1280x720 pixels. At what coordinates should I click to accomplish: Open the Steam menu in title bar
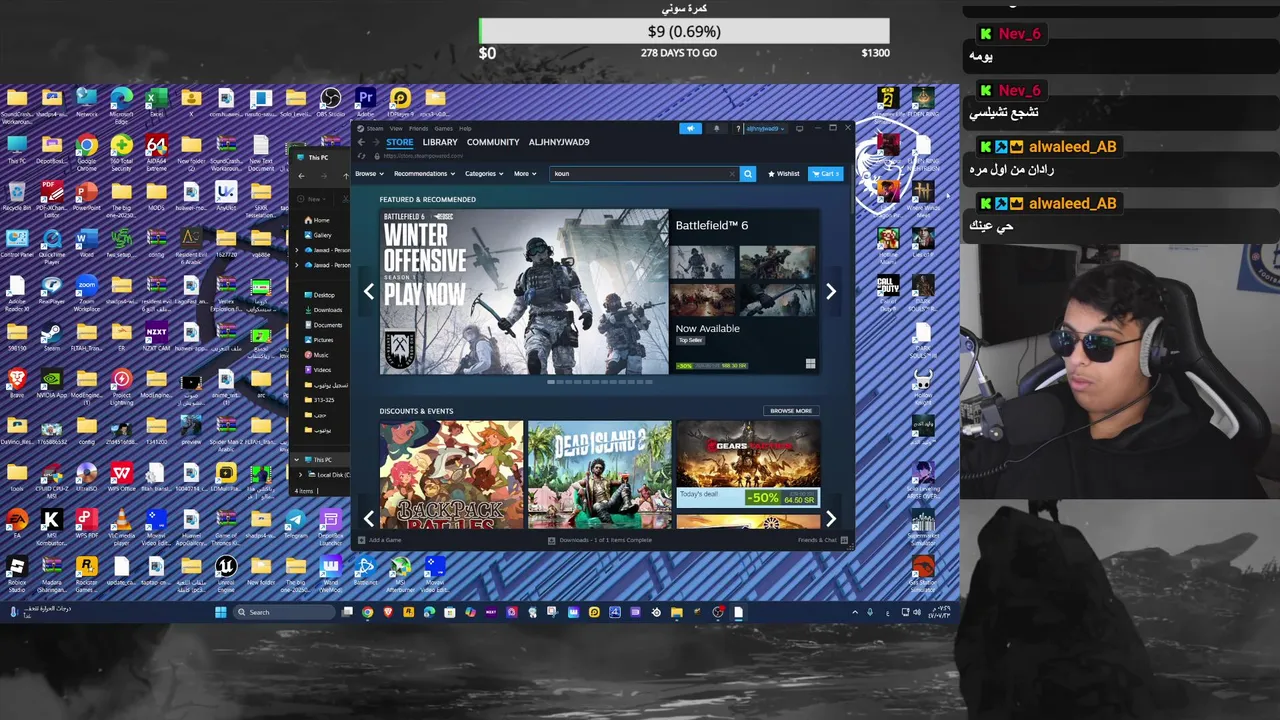click(375, 128)
